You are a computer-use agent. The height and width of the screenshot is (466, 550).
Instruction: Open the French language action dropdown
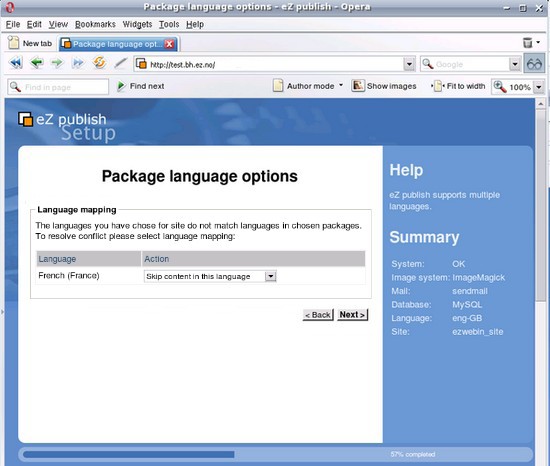point(210,276)
